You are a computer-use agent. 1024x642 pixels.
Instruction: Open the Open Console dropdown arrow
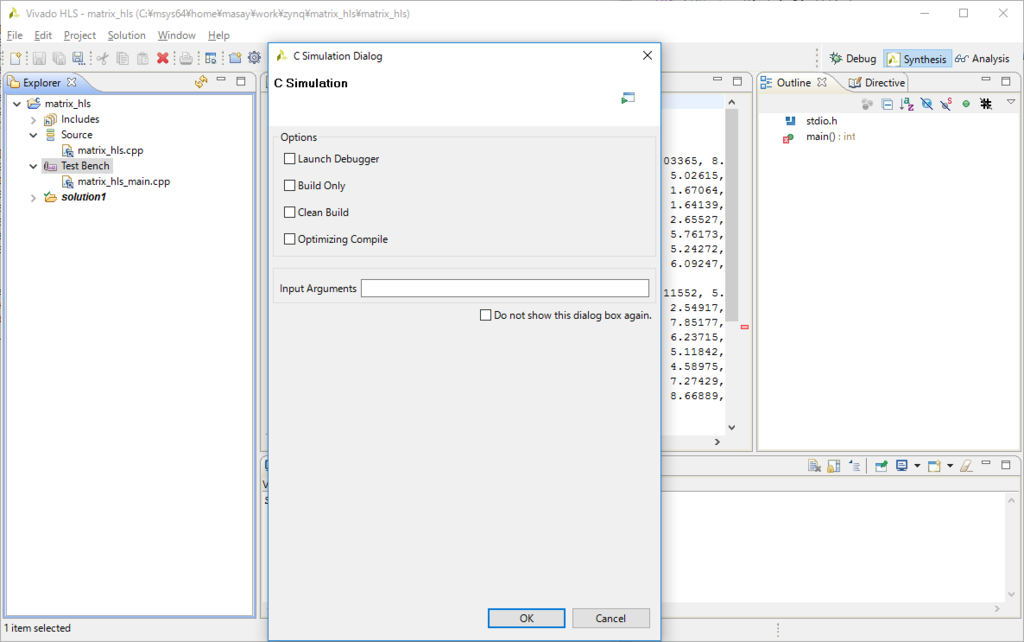click(950, 466)
